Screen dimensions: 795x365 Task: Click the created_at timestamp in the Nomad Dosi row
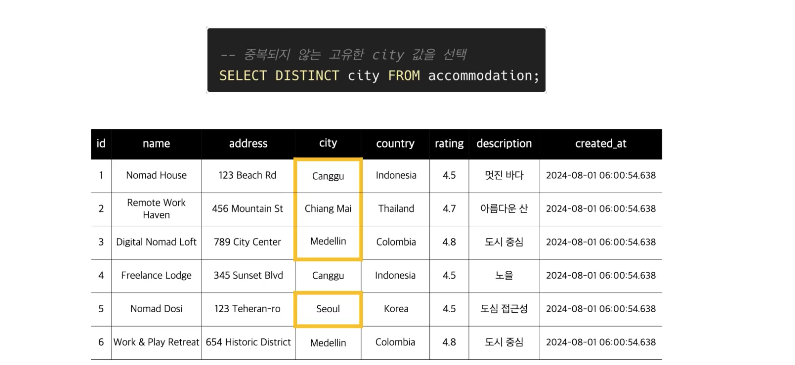601,309
